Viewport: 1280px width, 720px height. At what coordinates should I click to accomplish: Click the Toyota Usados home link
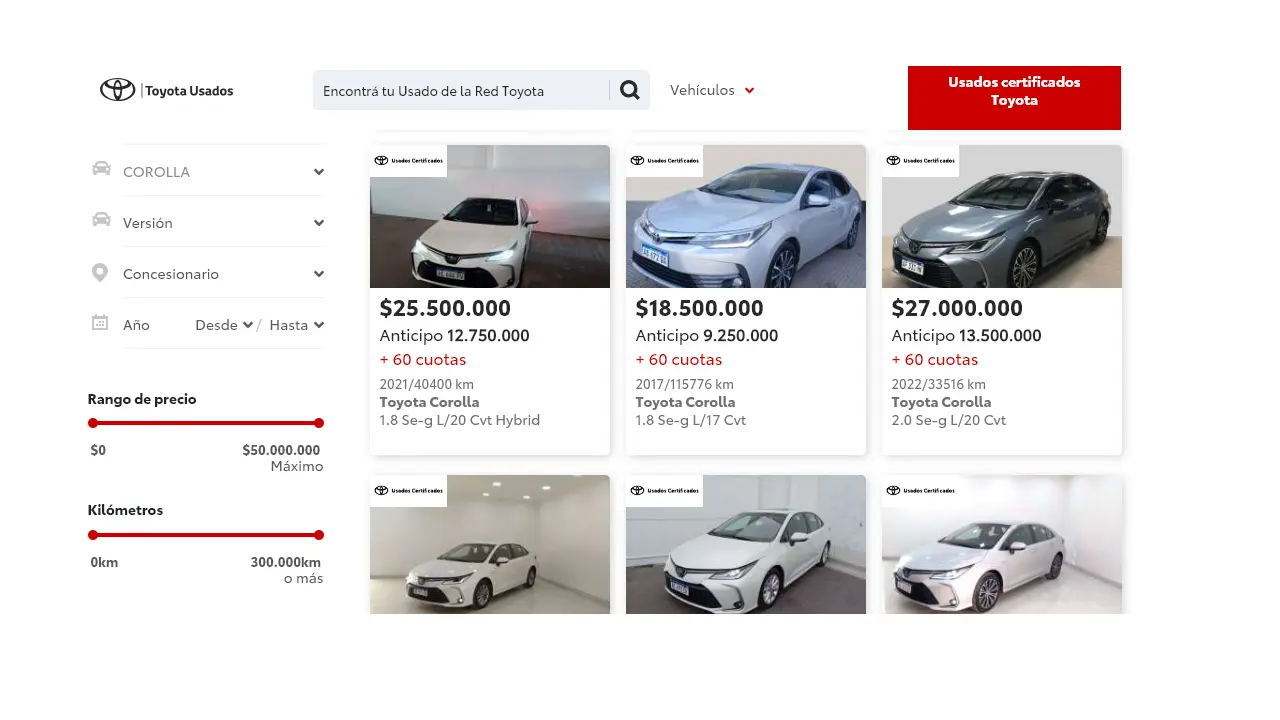pos(167,90)
